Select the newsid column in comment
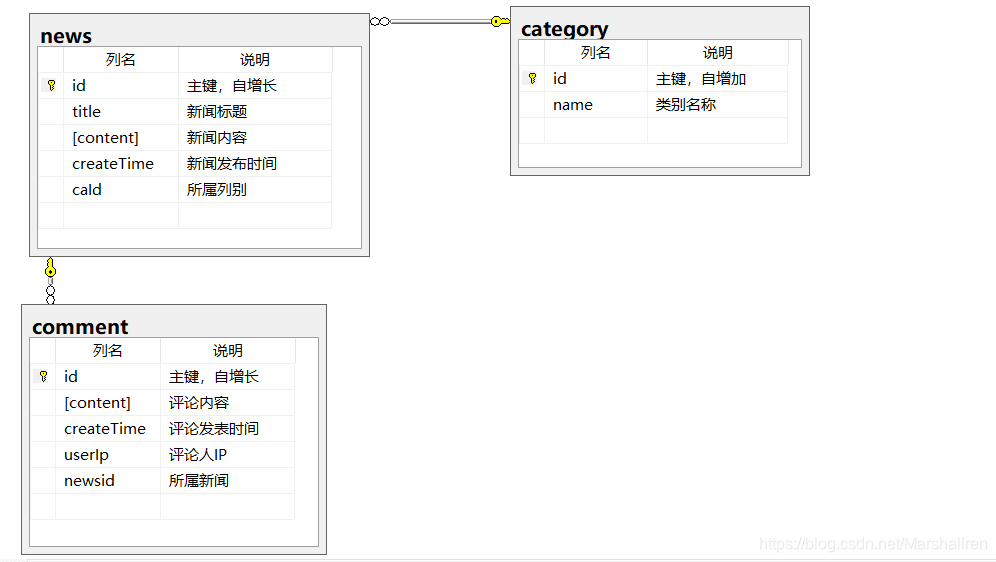 point(107,481)
